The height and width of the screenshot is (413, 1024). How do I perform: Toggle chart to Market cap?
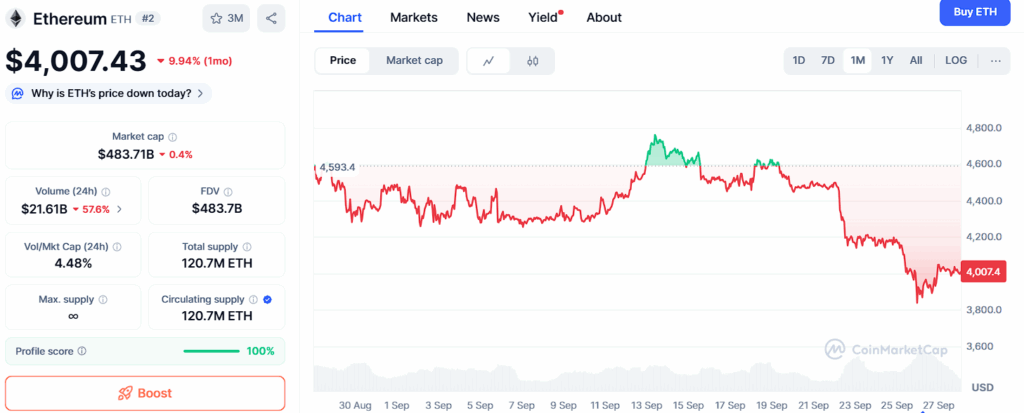tap(414, 61)
